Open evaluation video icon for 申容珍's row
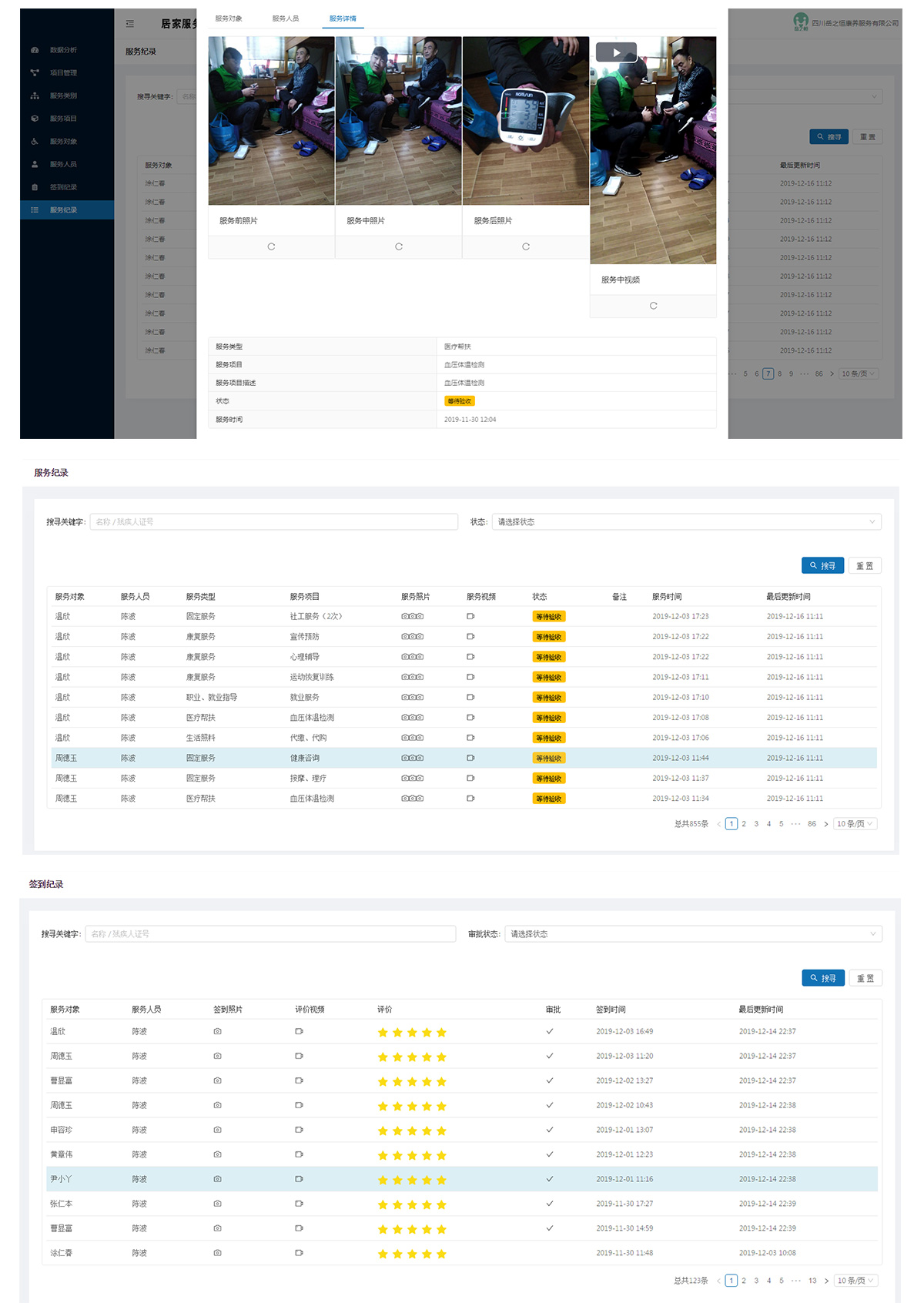This screenshot has height=1303, width=924. (299, 1130)
